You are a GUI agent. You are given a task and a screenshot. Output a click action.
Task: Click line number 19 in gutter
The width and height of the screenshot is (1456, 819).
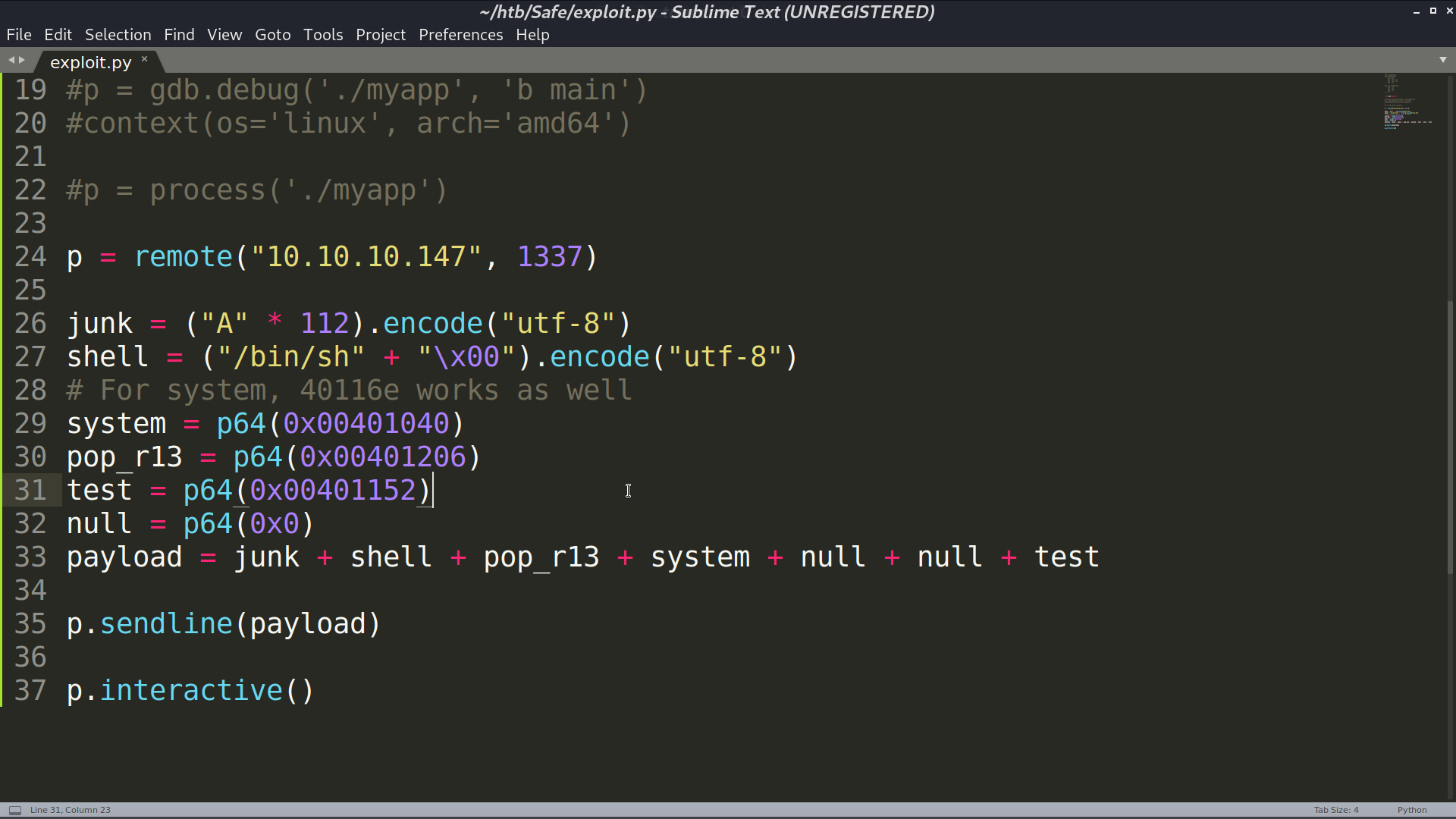click(30, 90)
